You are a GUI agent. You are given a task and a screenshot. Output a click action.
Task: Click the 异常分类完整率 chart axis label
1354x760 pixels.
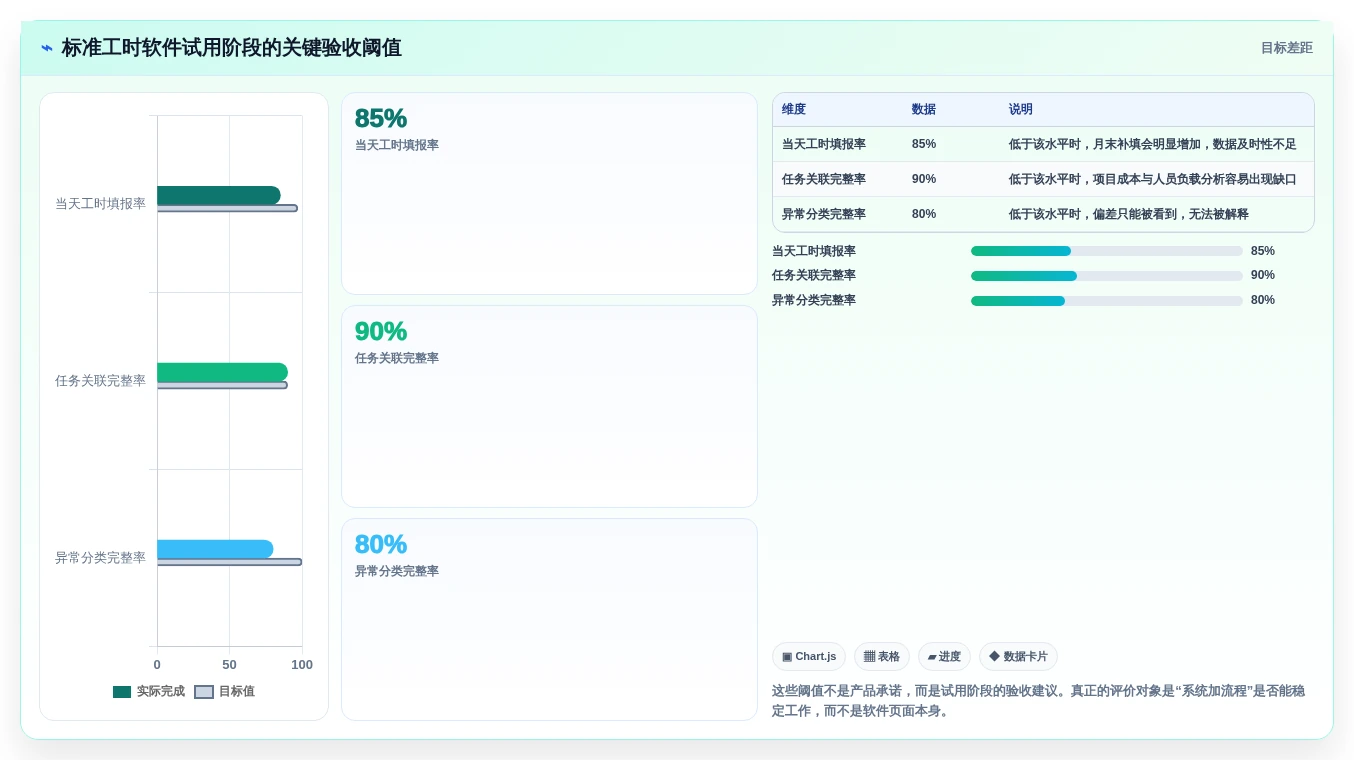pyautogui.click(x=100, y=558)
